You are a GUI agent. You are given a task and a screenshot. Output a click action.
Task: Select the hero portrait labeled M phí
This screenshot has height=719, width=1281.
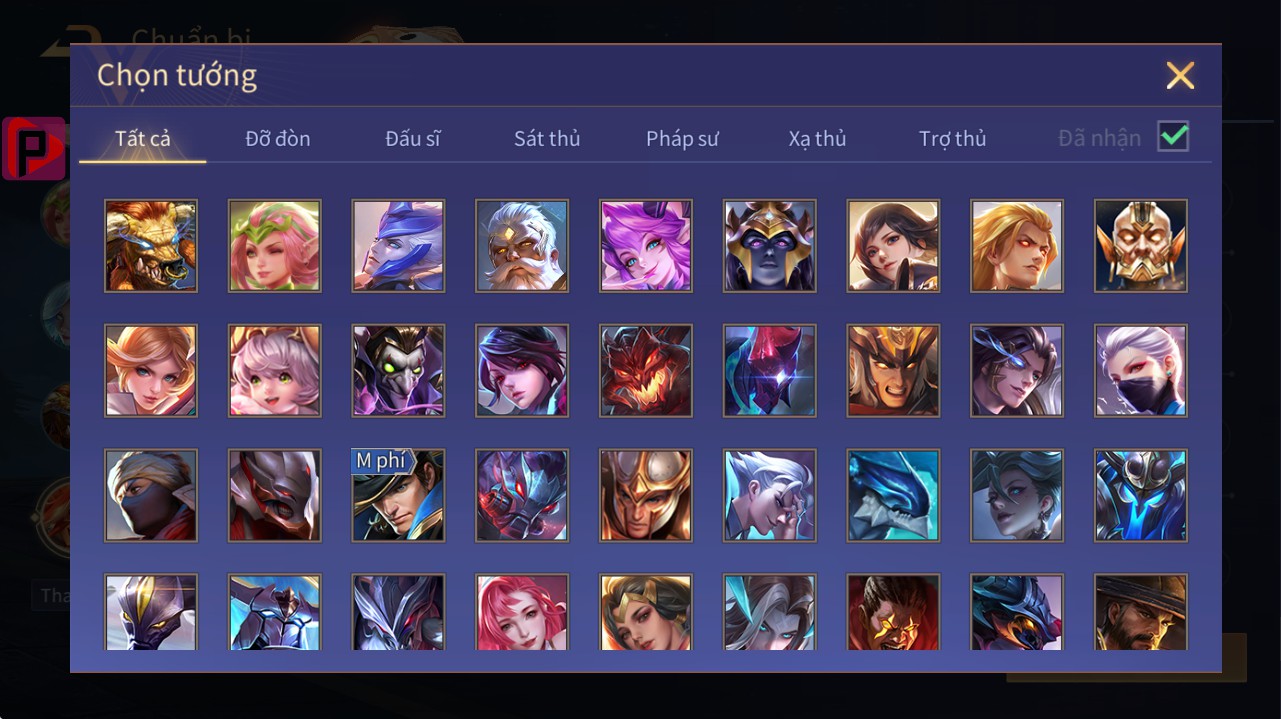[398, 495]
